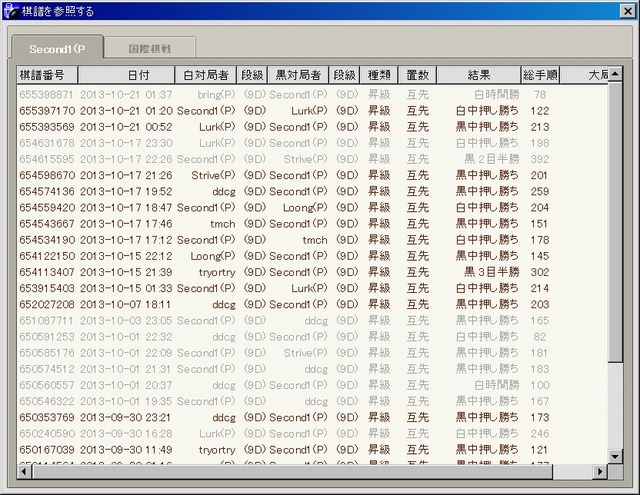Select game record 654534190

click(312, 240)
